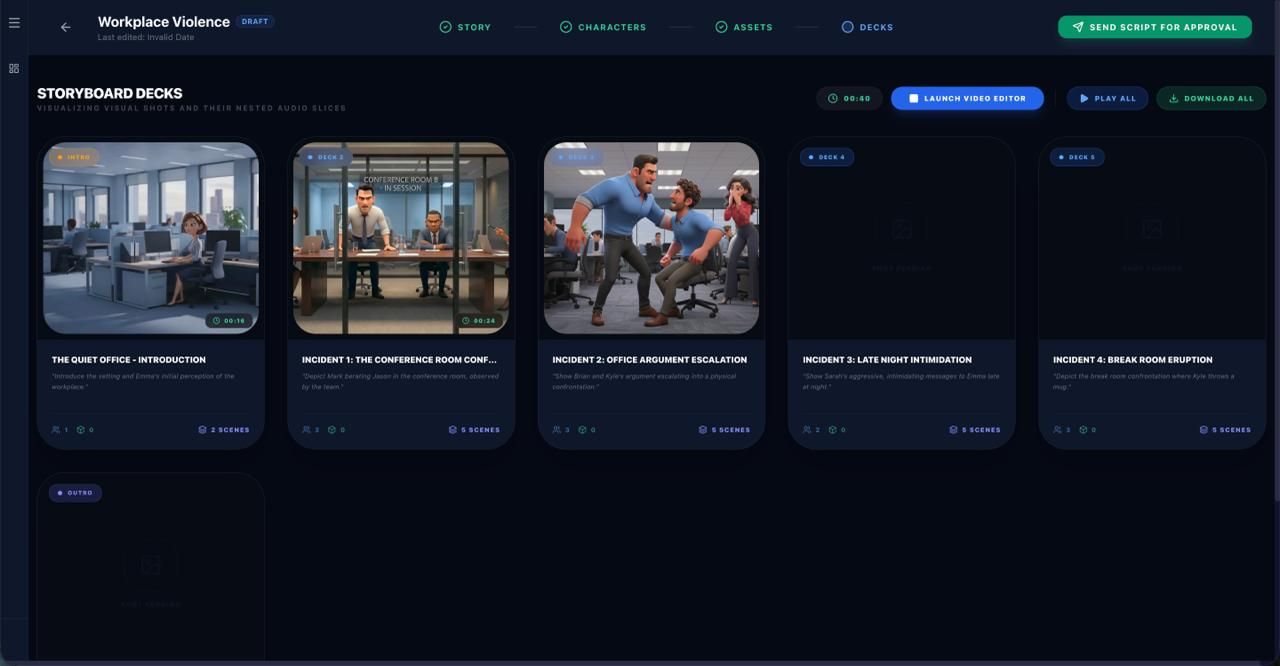Click description about Emma's initial perception
This screenshot has width=1280, height=666.
(143, 381)
